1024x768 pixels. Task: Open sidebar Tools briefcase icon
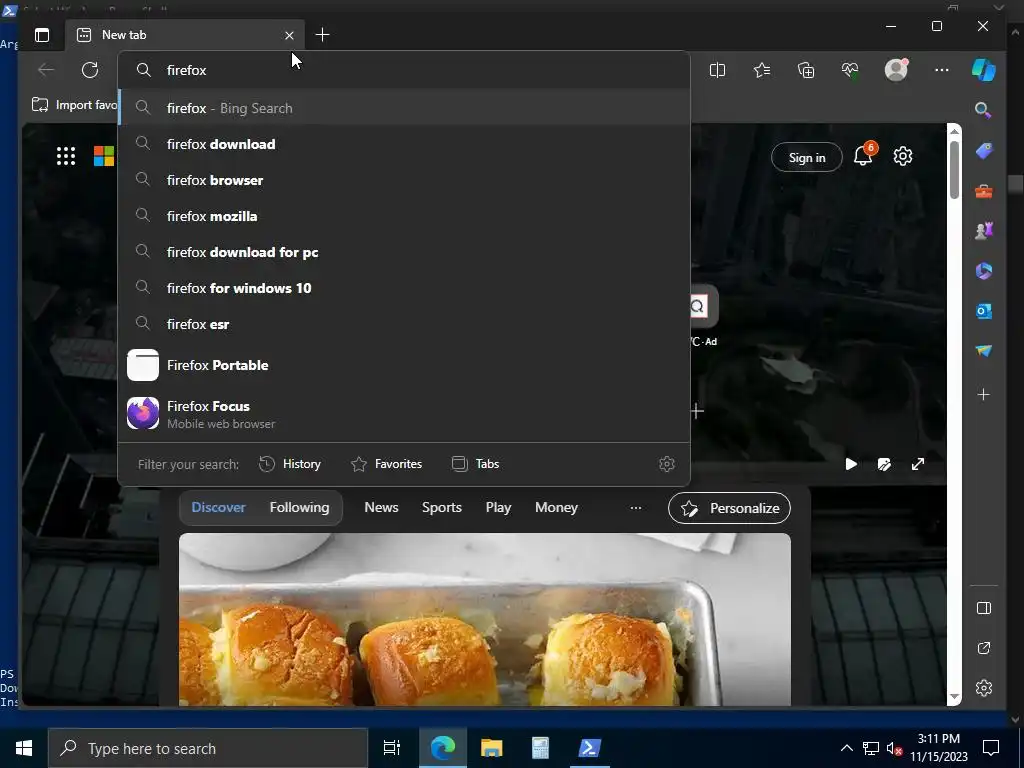[984, 191]
